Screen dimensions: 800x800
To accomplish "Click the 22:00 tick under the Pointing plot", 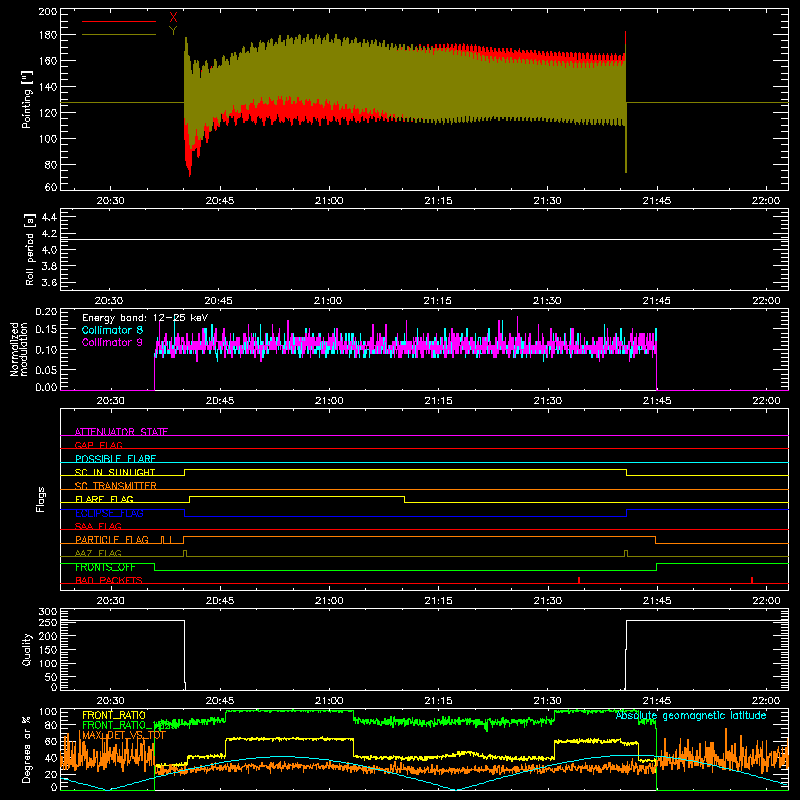I will click(766, 201).
